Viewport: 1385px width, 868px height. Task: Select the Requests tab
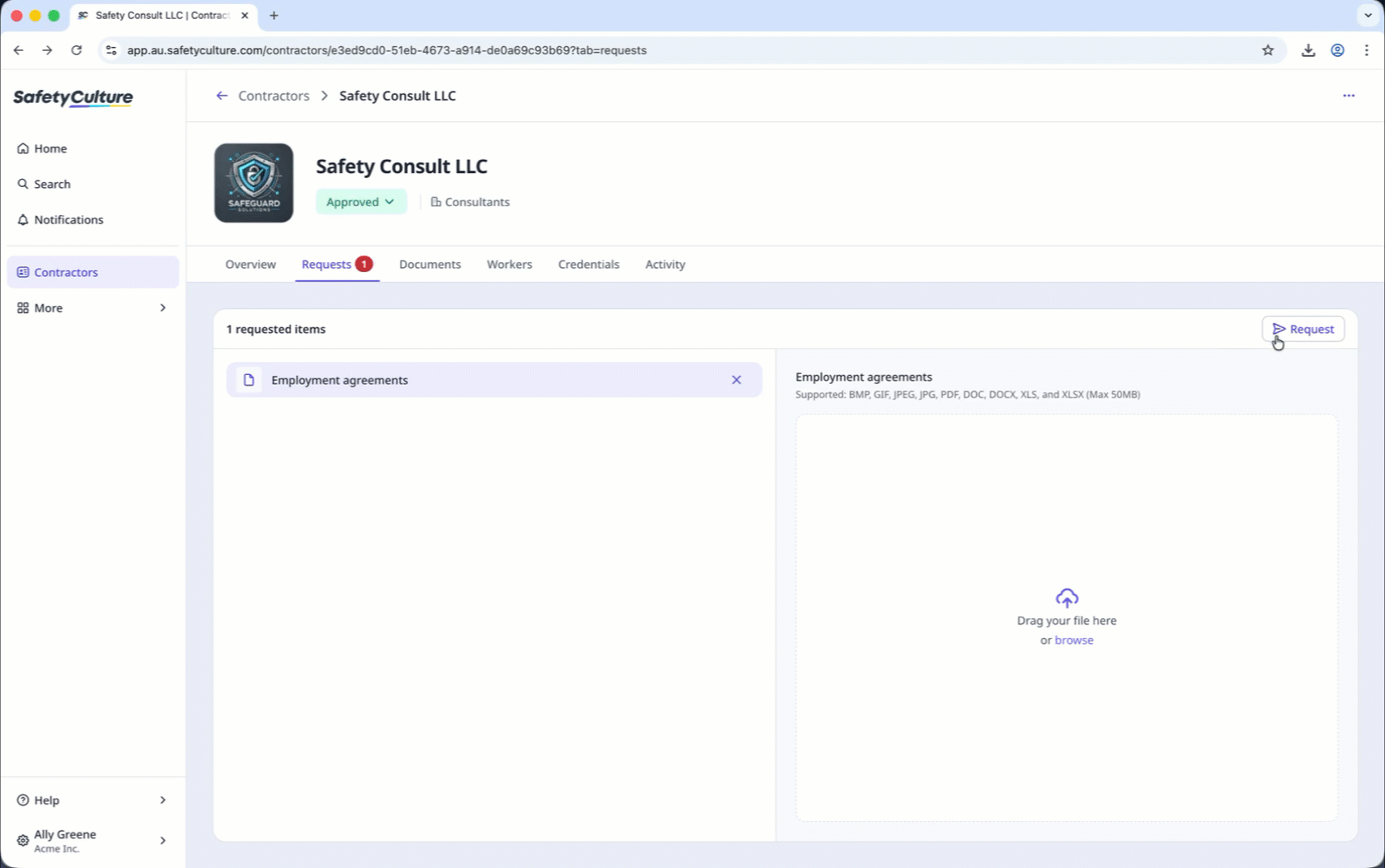[337, 265]
